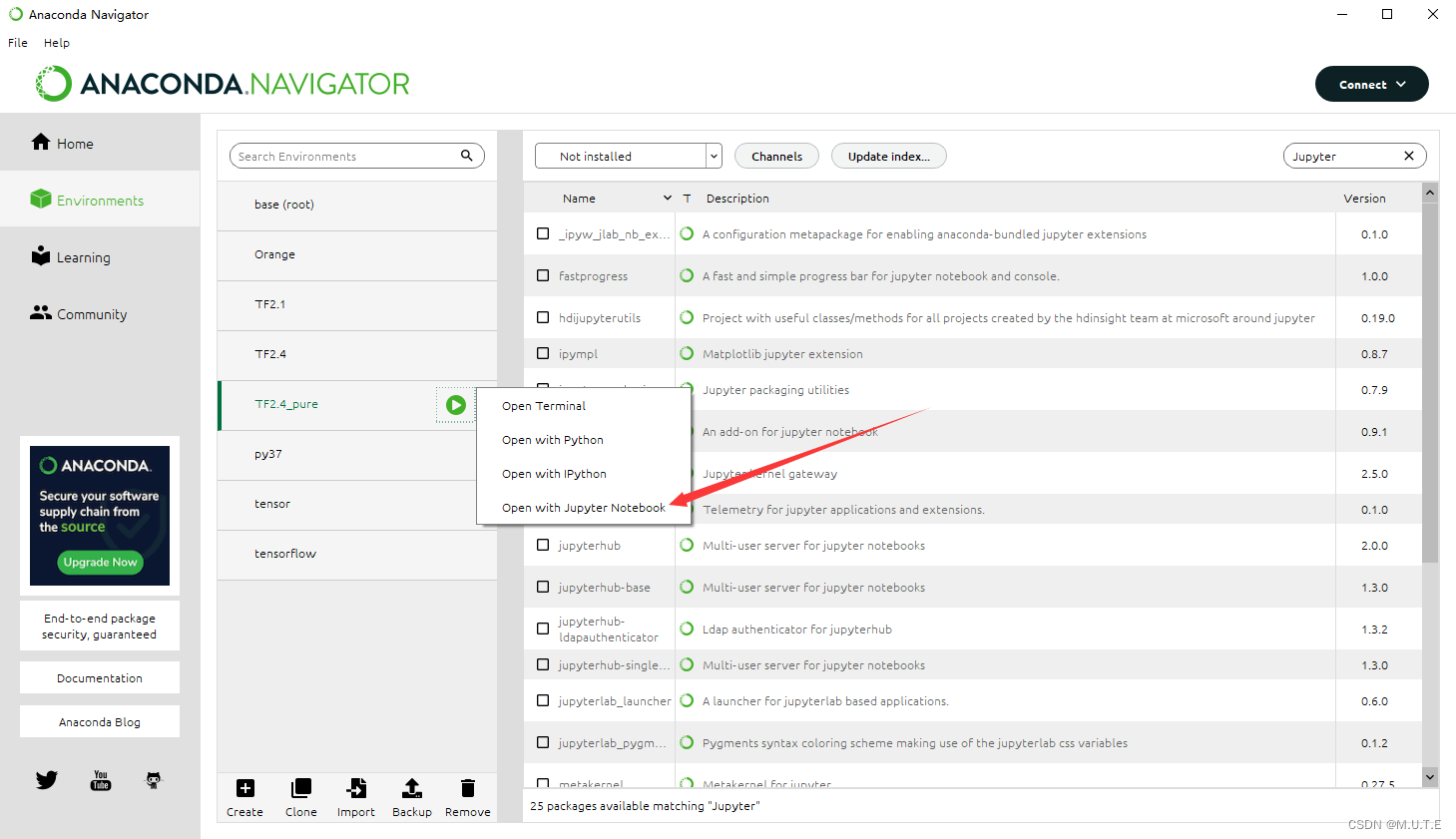1456x839 pixels.
Task: Click the status circle for jupyterhub-base
Action: click(x=687, y=587)
